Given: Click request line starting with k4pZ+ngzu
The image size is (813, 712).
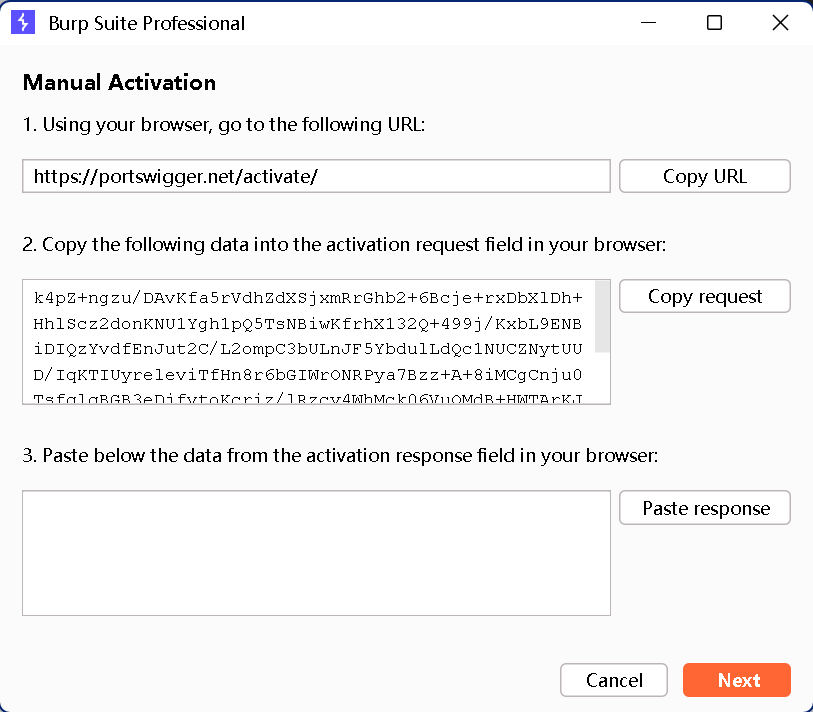Looking at the screenshot, I should click(308, 298).
